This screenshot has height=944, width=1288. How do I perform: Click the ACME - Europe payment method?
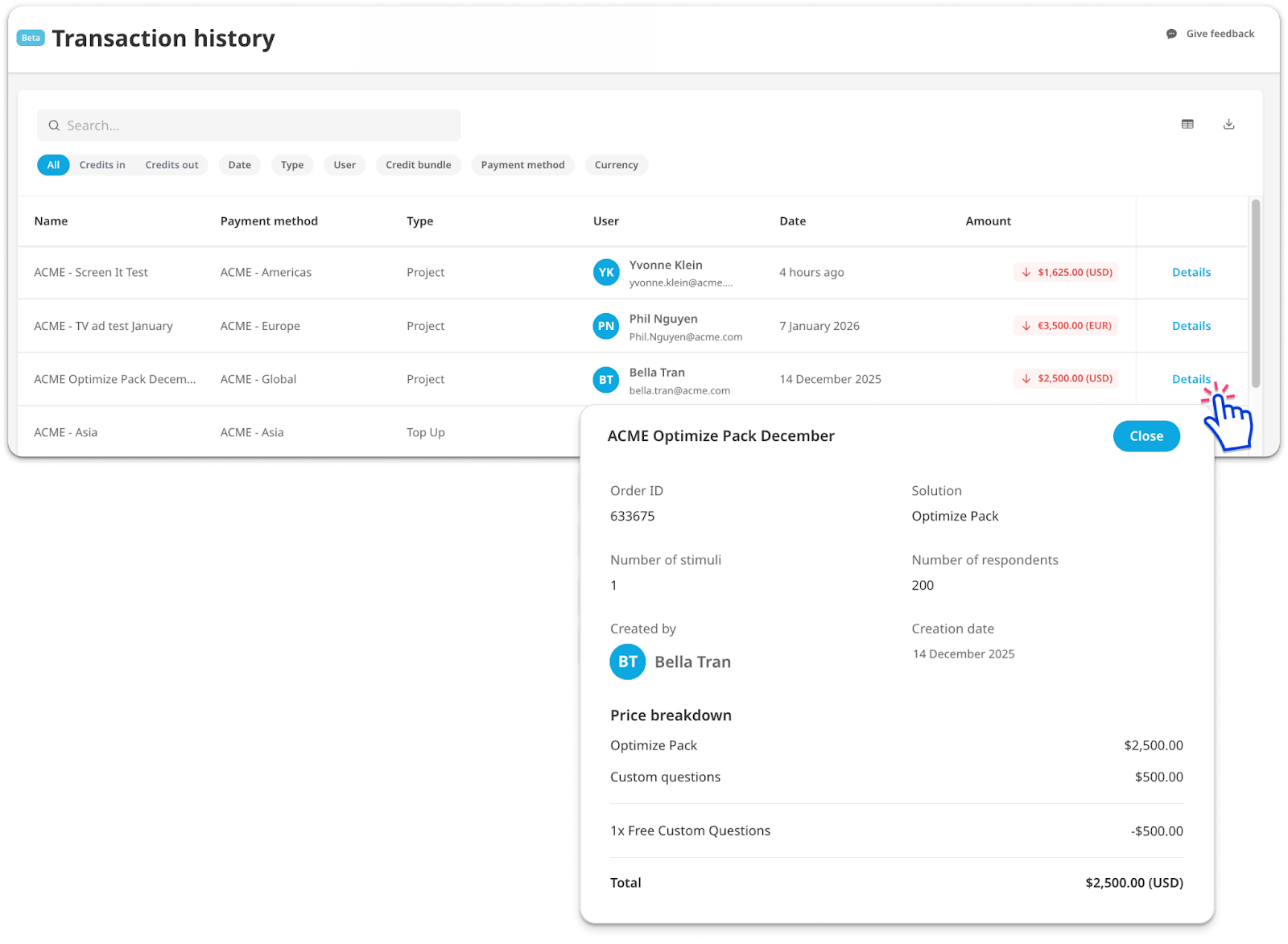tap(260, 326)
